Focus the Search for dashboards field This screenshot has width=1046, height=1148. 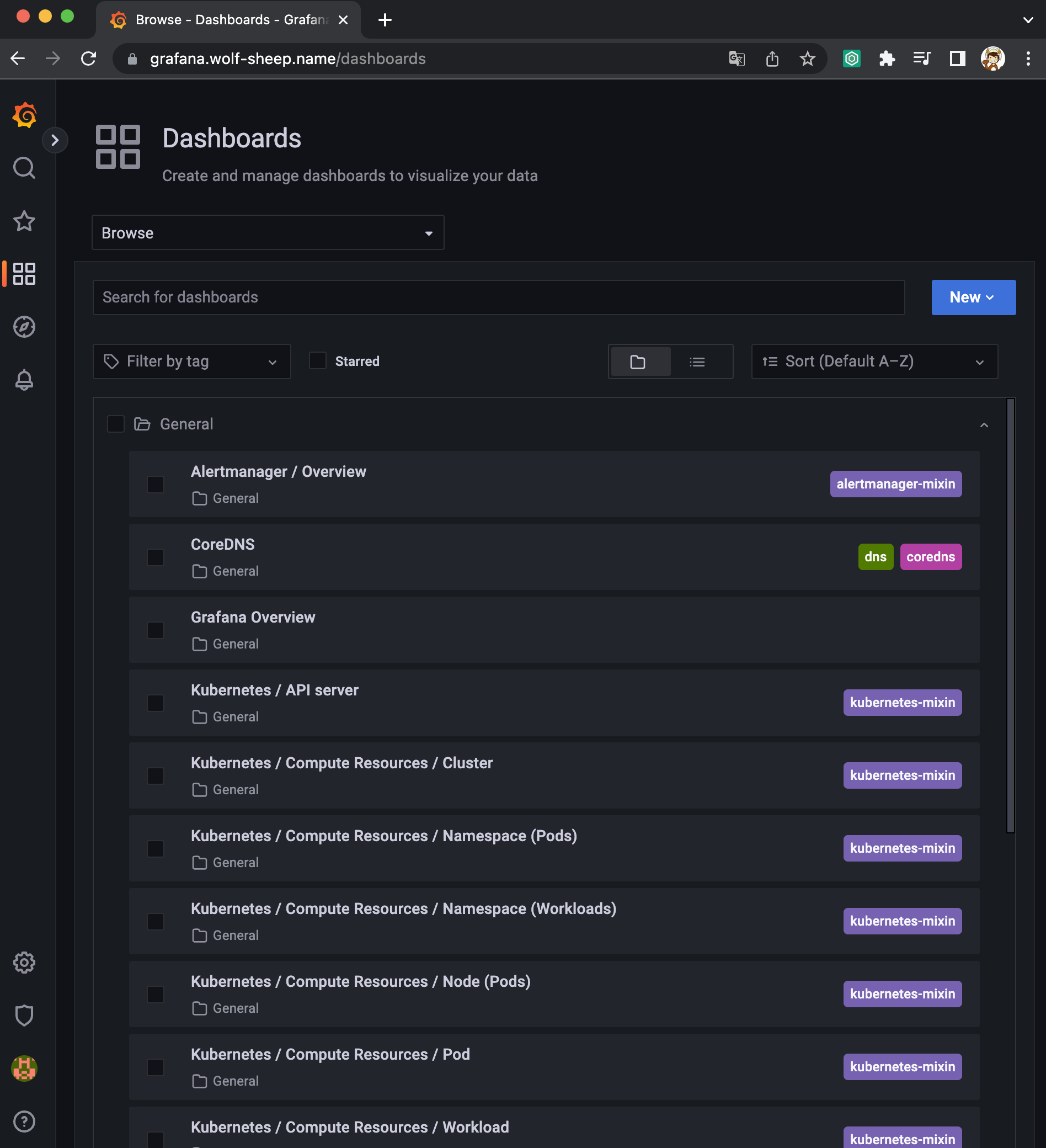[499, 297]
